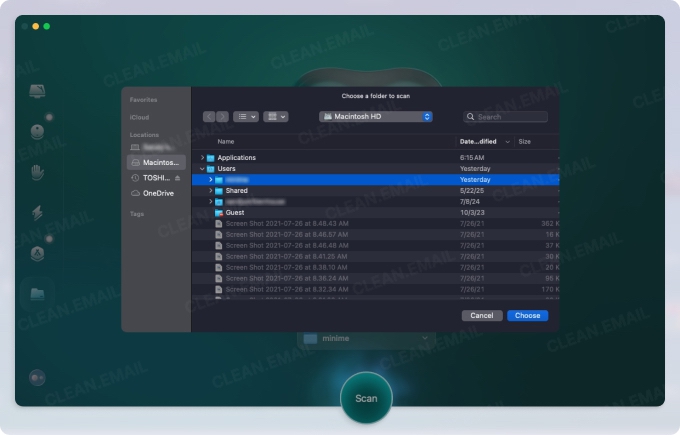Image resolution: width=680 pixels, height=435 pixels.
Task: Eject the TOSHI... drive
Action: (177, 178)
